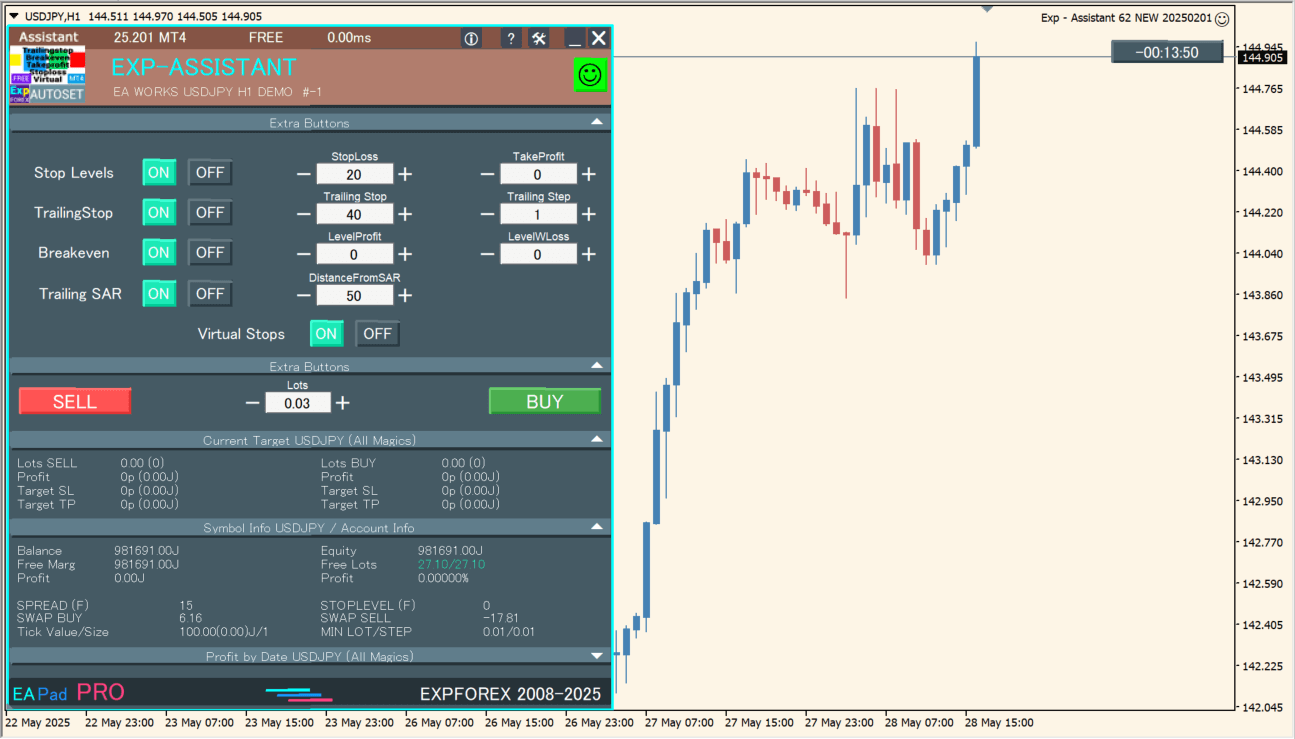Increase StopLoss value with plus
The height and width of the screenshot is (739, 1295).
(x=405, y=174)
